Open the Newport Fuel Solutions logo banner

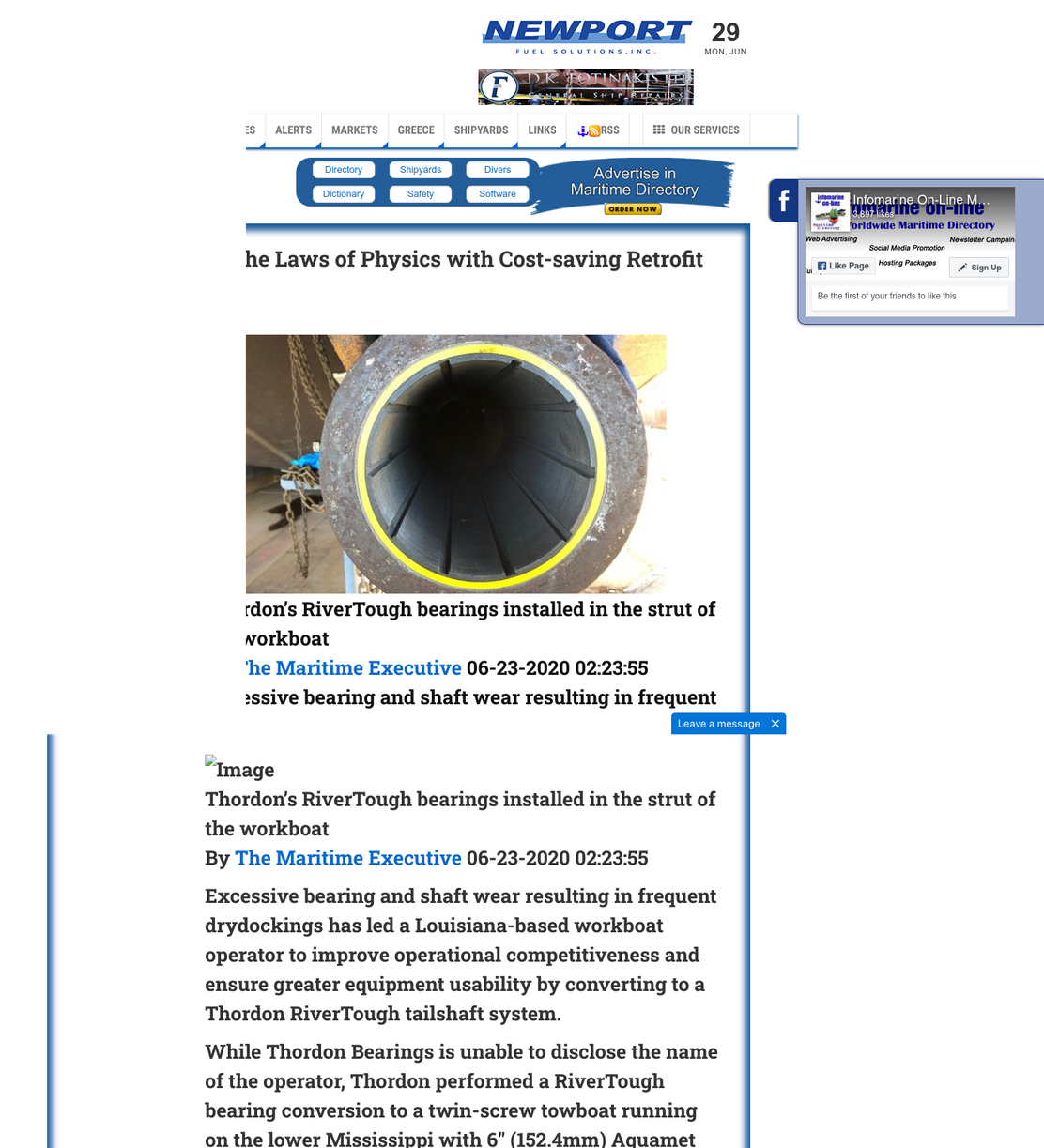(x=587, y=37)
